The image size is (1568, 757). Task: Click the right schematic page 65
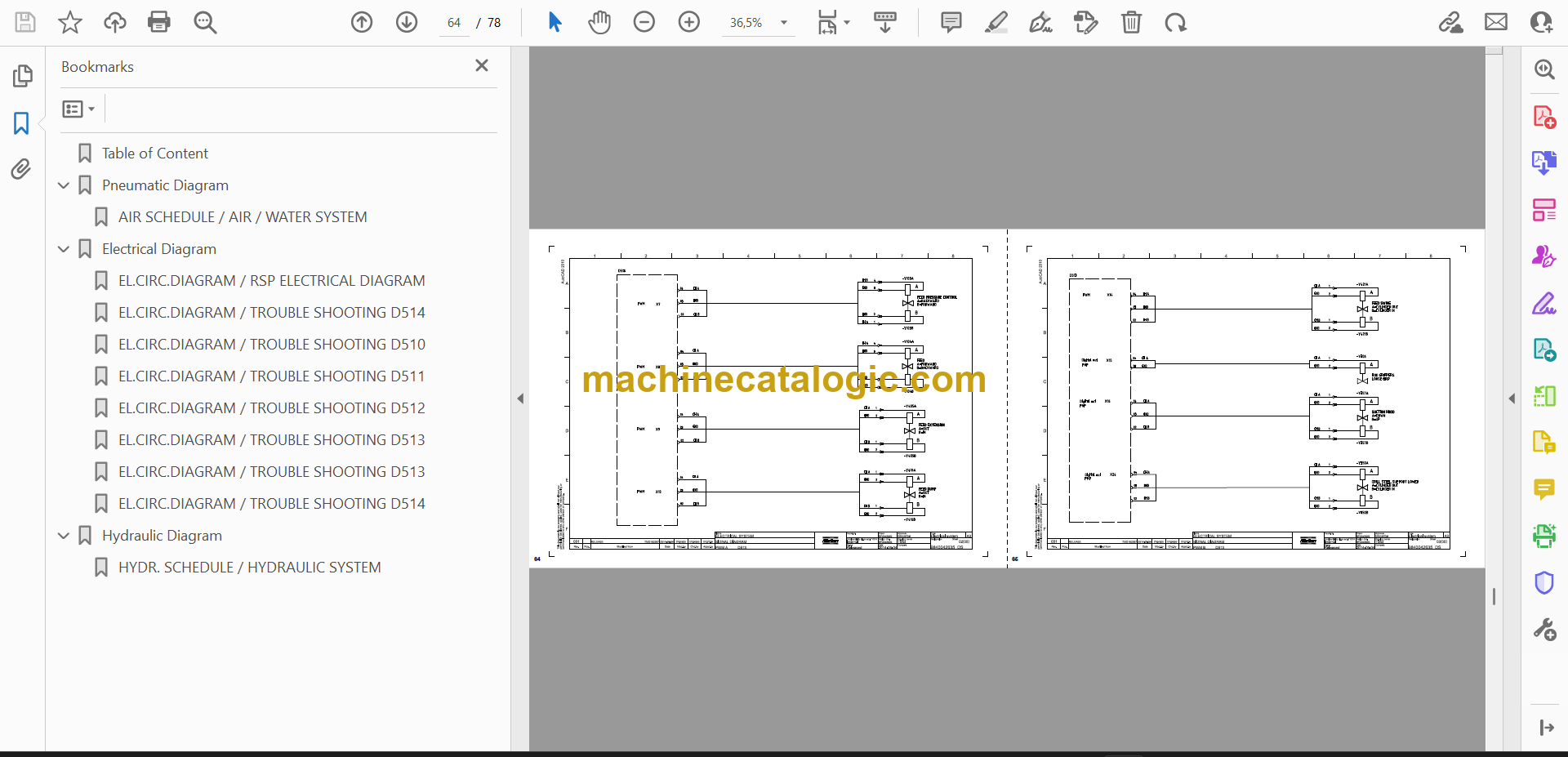1246,399
